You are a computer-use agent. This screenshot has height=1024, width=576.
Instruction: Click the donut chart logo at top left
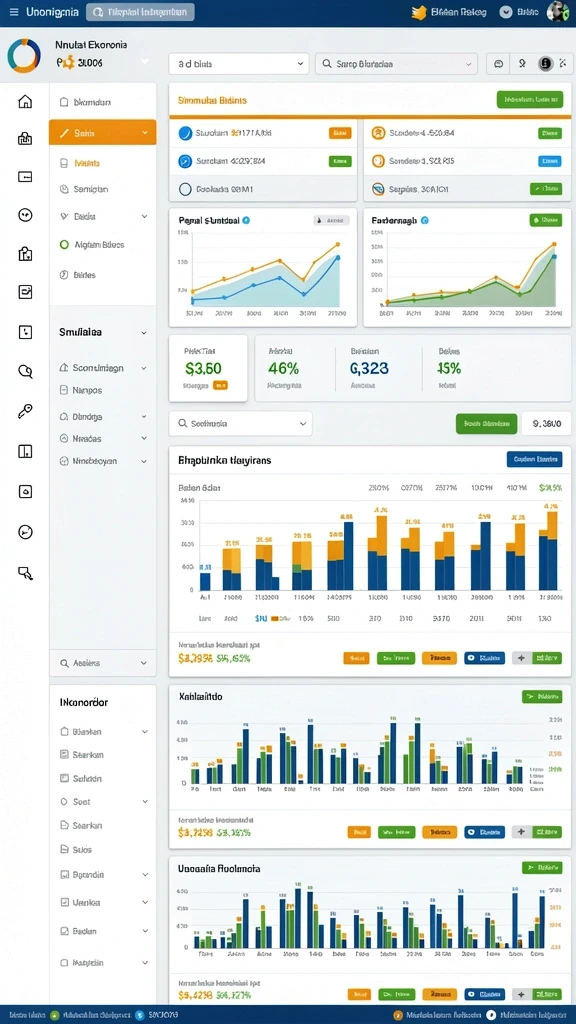(24, 55)
